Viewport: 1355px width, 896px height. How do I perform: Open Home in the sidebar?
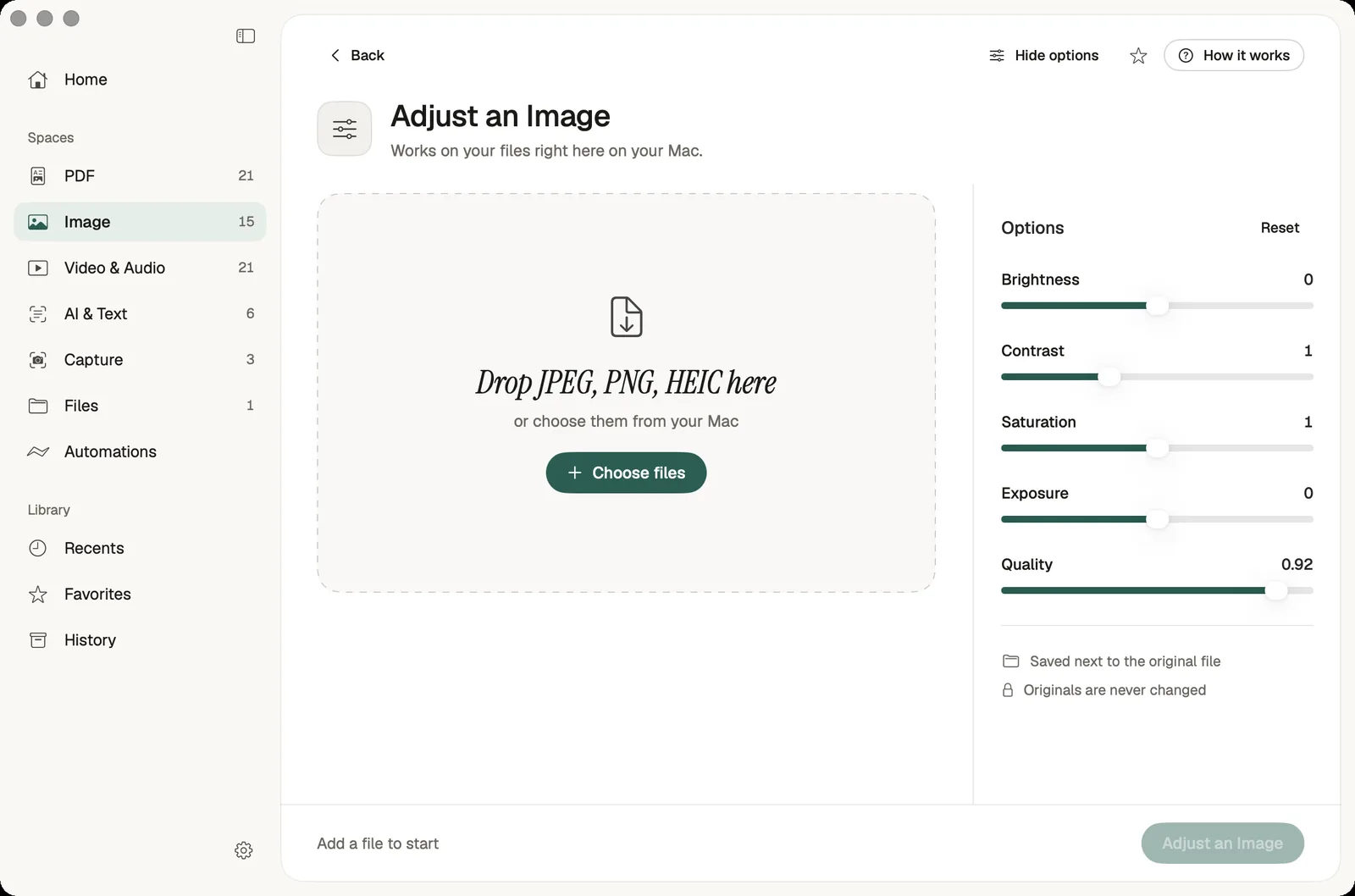coord(140,80)
